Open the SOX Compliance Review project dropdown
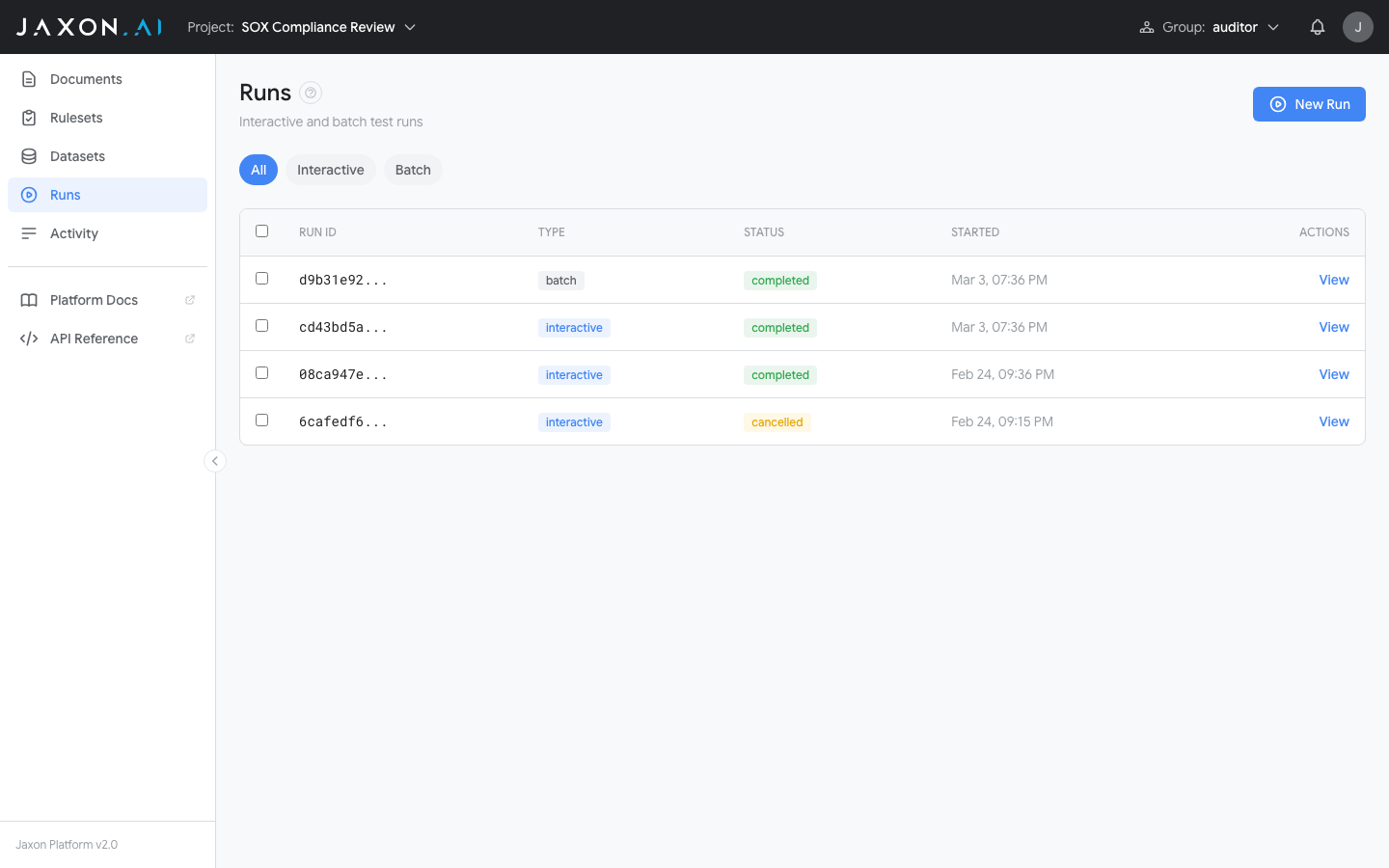1389x868 pixels. tap(328, 27)
